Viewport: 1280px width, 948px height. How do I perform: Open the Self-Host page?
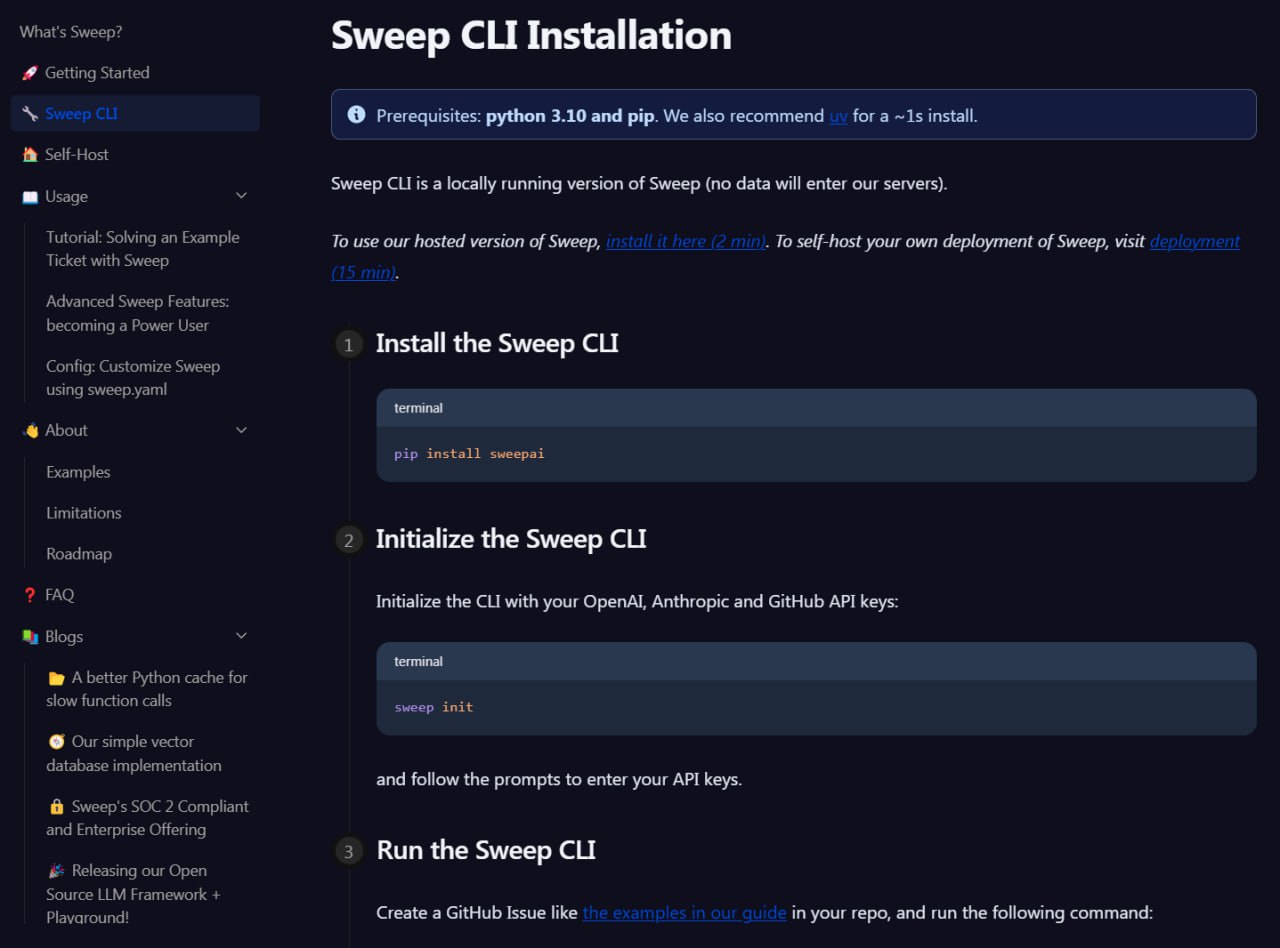[77, 155]
